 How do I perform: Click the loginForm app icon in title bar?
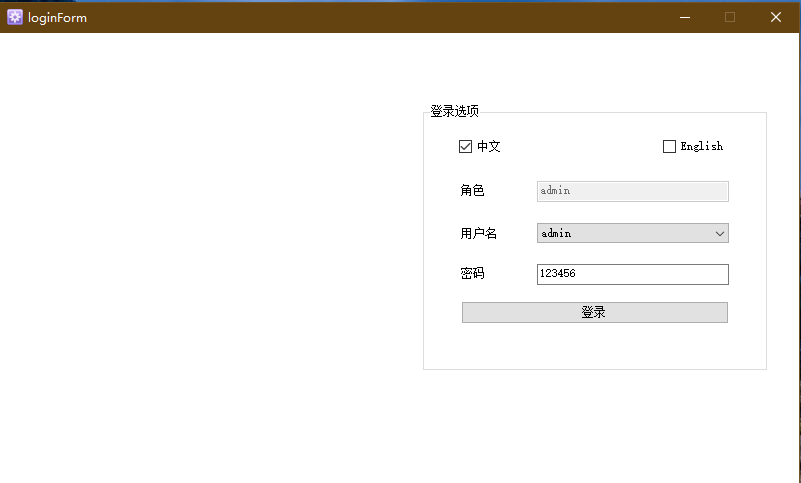pos(15,17)
